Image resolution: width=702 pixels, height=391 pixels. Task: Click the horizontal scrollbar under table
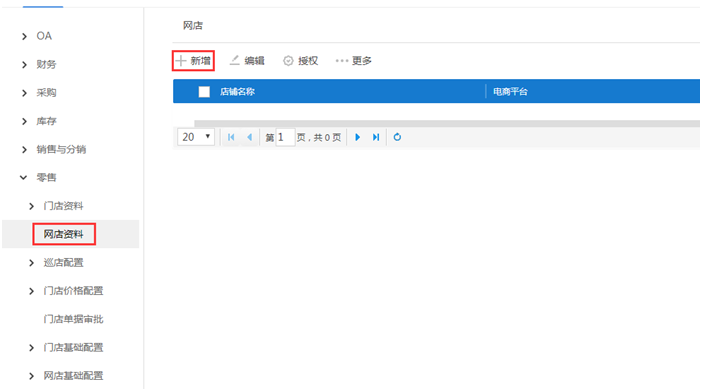point(447,123)
